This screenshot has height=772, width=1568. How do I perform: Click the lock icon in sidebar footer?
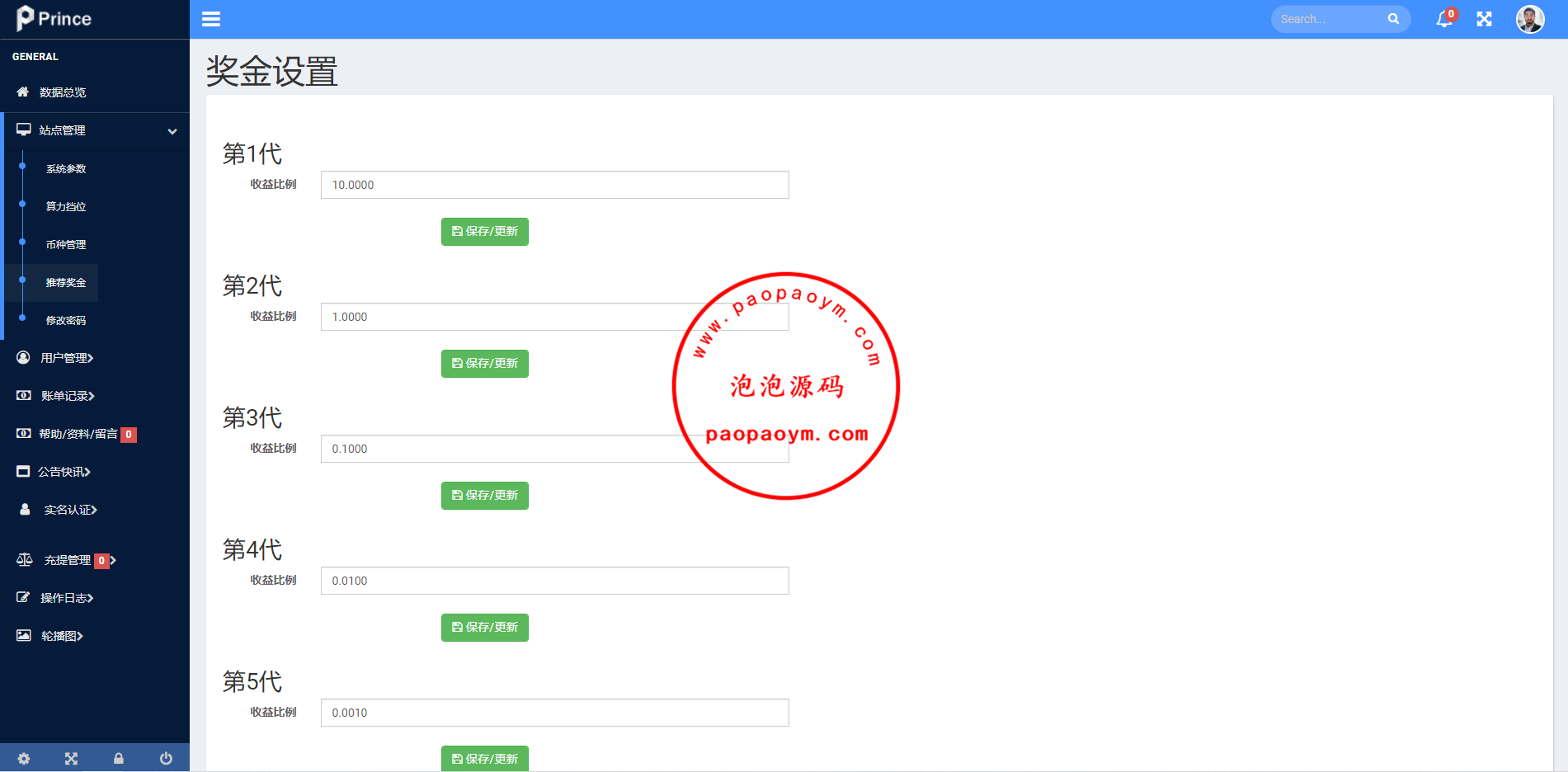(119, 758)
